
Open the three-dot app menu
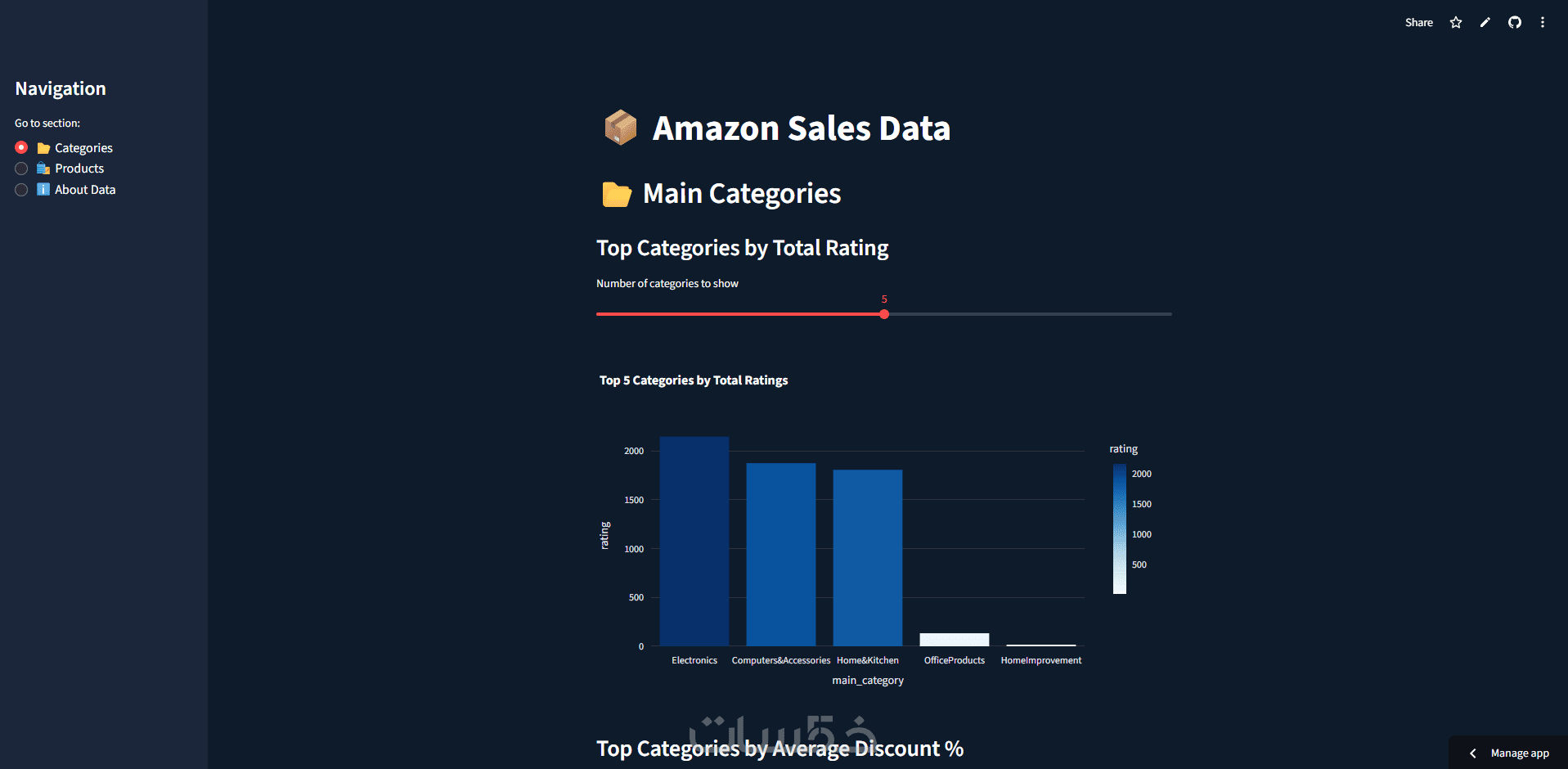point(1543,23)
